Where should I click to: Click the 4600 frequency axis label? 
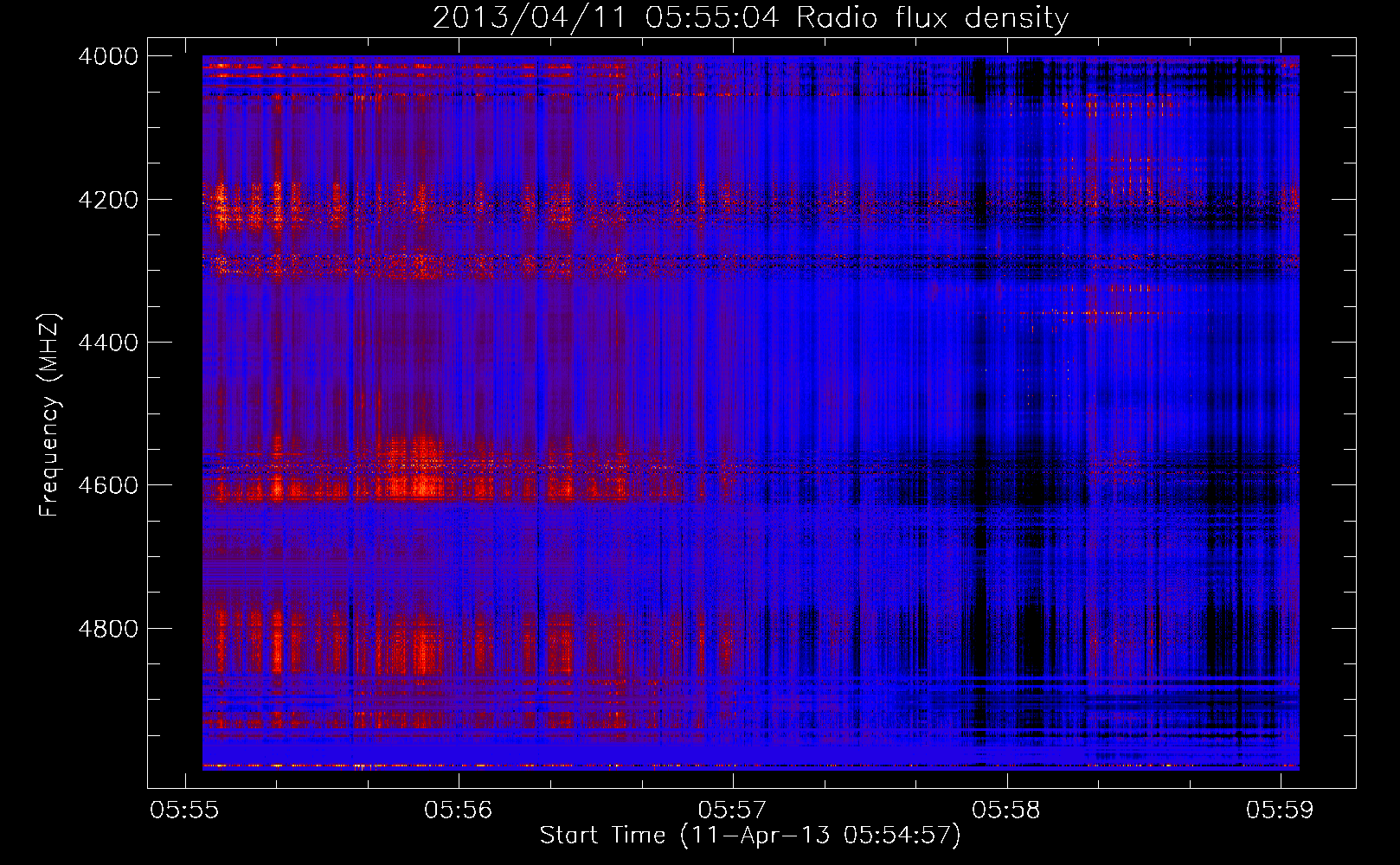[108, 485]
